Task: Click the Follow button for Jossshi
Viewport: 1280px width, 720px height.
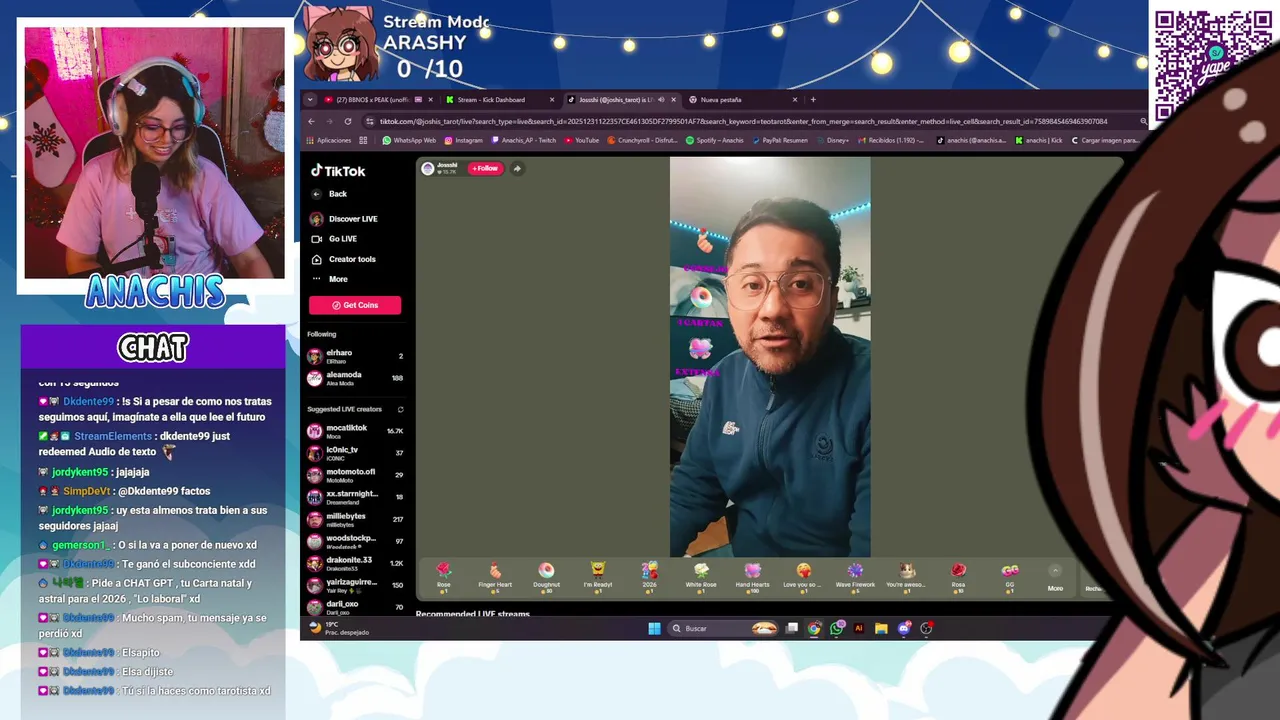Action: click(x=486, y=168)
